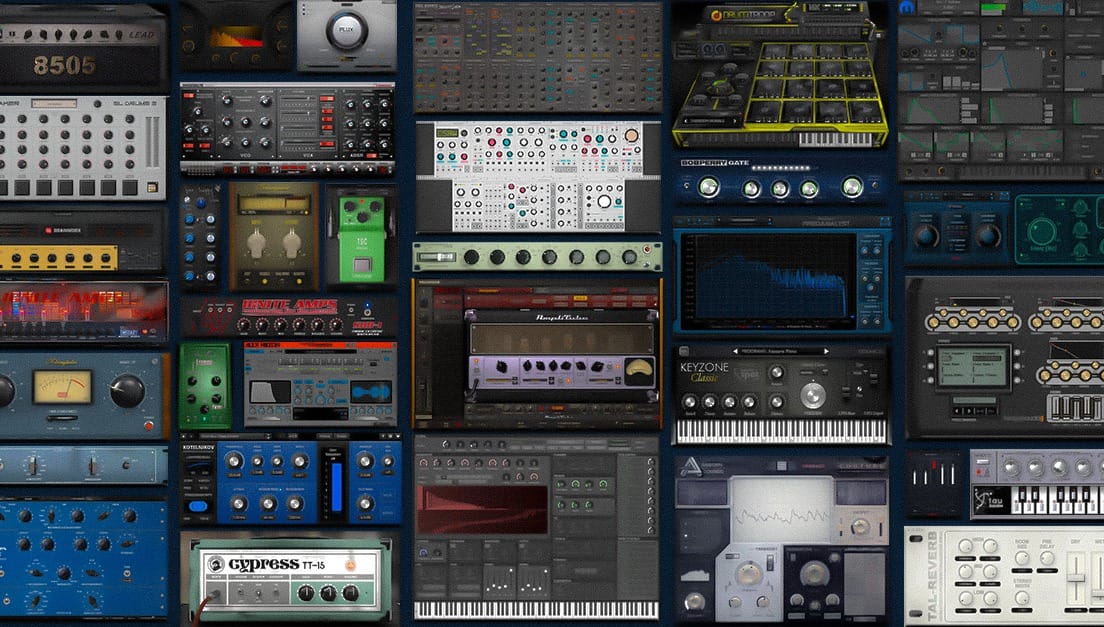Click the left chicken-head knob on the tan compressor
The height and width of the screenshot is (627, 1104).
(x=256, y=243)
